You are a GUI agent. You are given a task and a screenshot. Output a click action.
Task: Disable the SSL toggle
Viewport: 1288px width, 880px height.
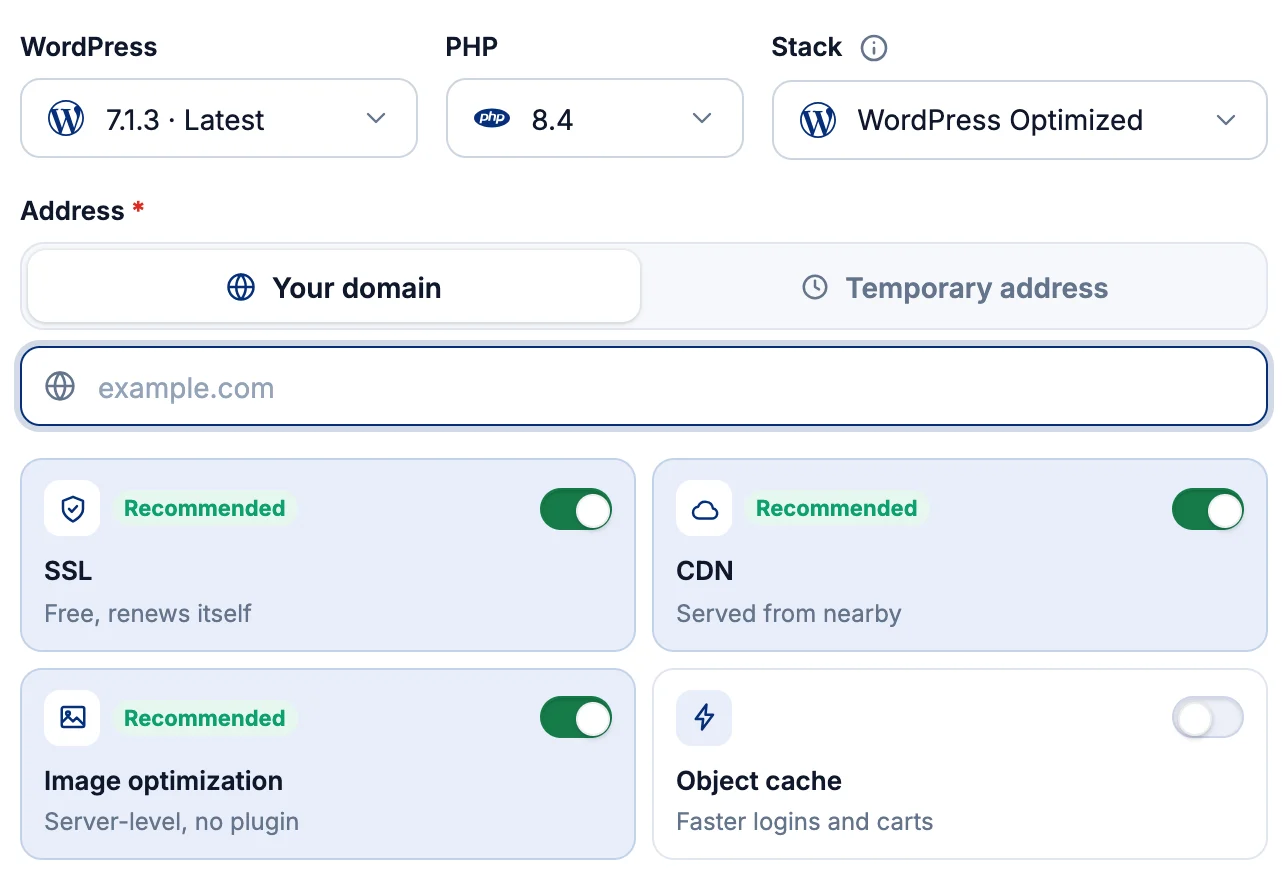(x=576, y=509)
